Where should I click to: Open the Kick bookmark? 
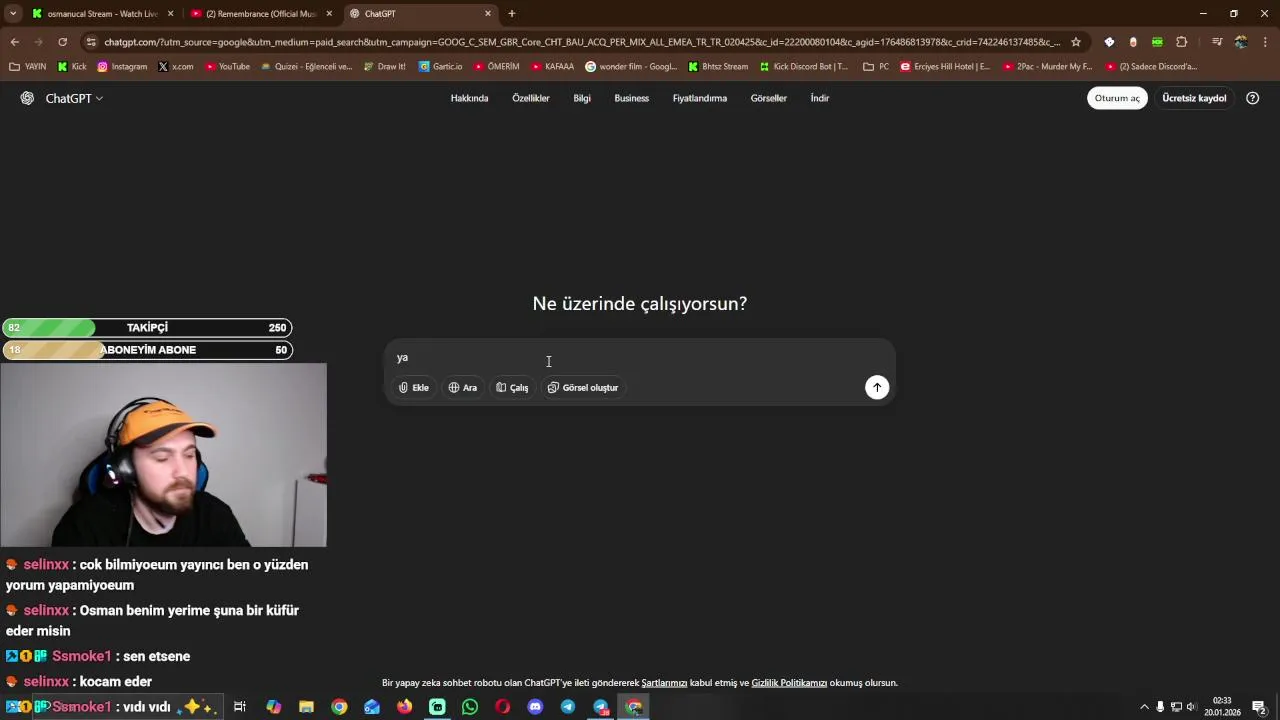72,67
